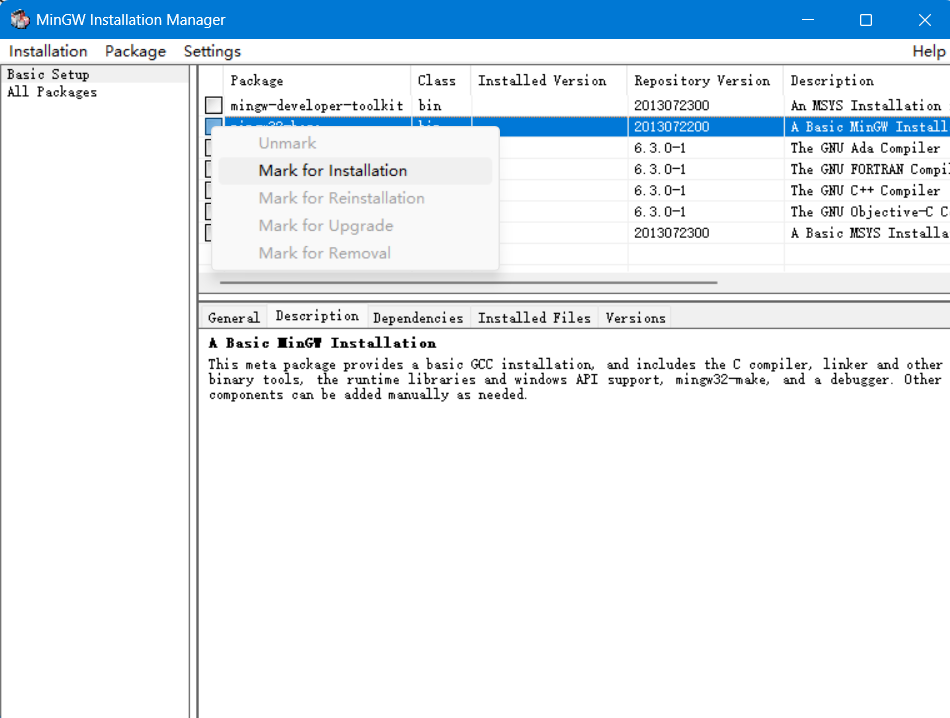Click repository version 2013072300 of mingw-developer-toolkit
This screenshot has height=718, width=950.
(x=671, y=105)
